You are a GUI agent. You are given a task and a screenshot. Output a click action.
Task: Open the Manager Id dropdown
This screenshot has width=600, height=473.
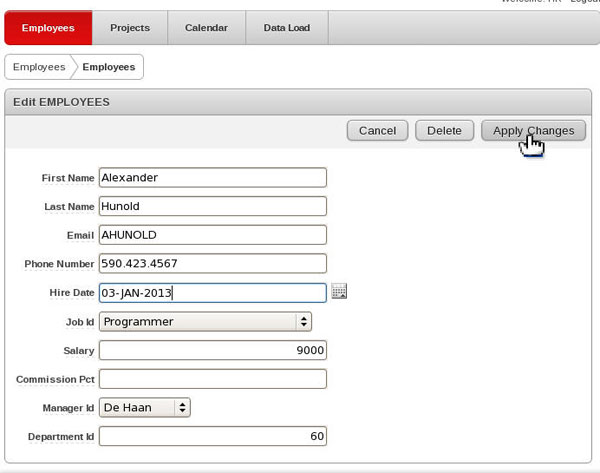point(145,408)
